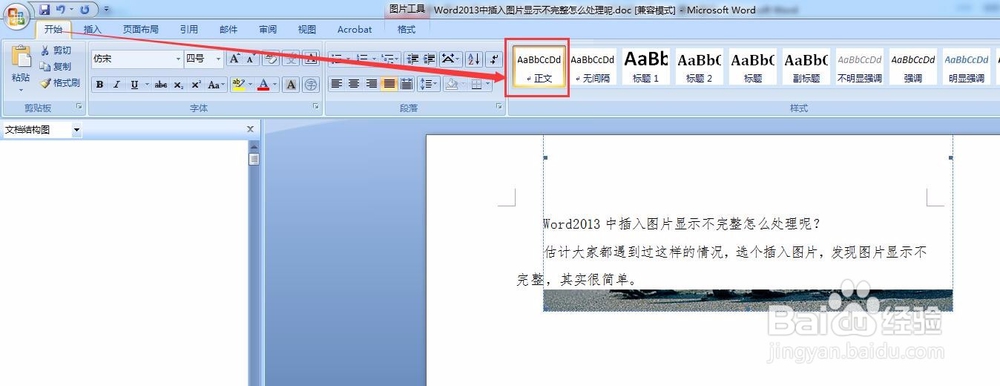Screen dimensions: 1000x386
Task: Toggle Bold formatting
Action: (x=99, y=85)
